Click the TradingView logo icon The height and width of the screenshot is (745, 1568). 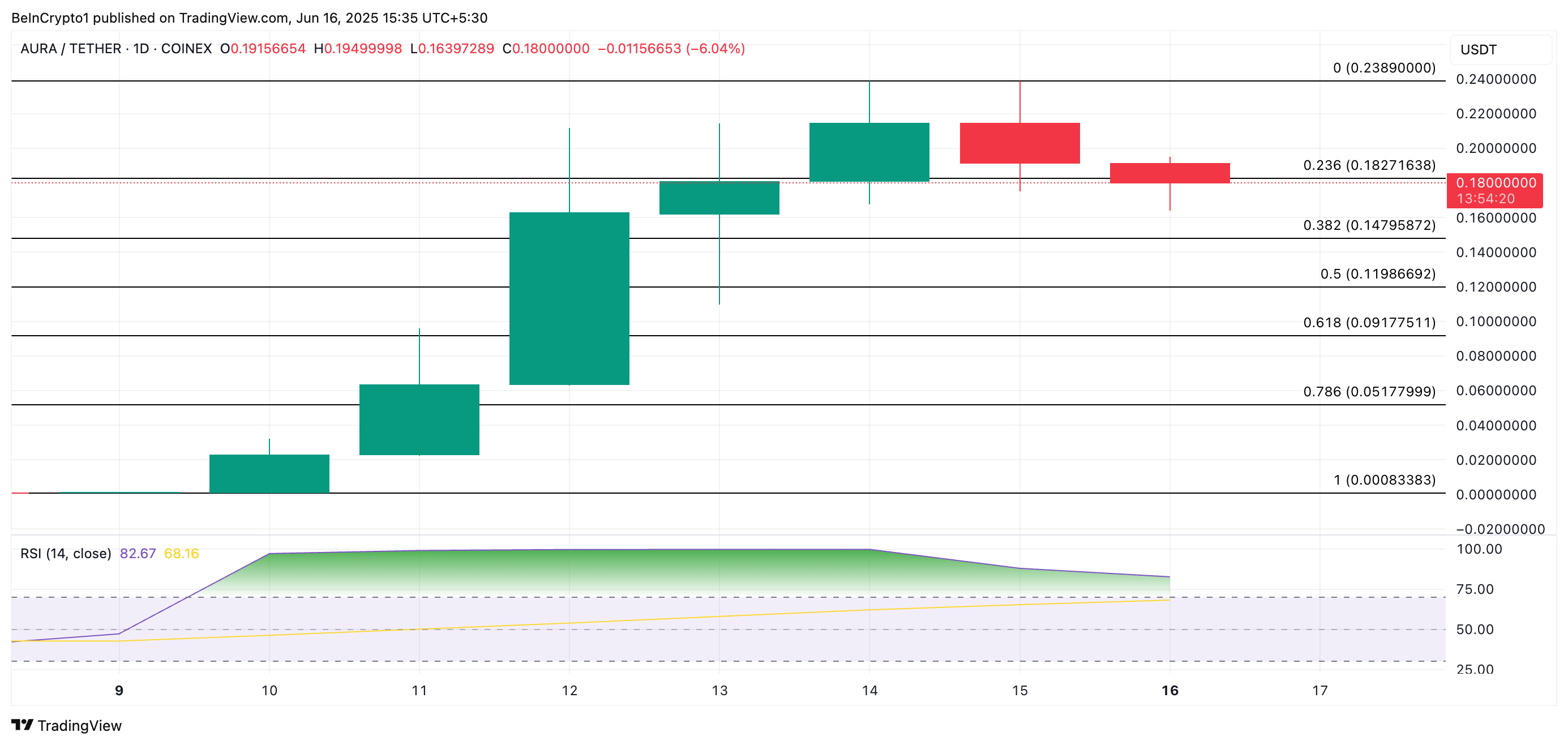(x=22, y=725)
